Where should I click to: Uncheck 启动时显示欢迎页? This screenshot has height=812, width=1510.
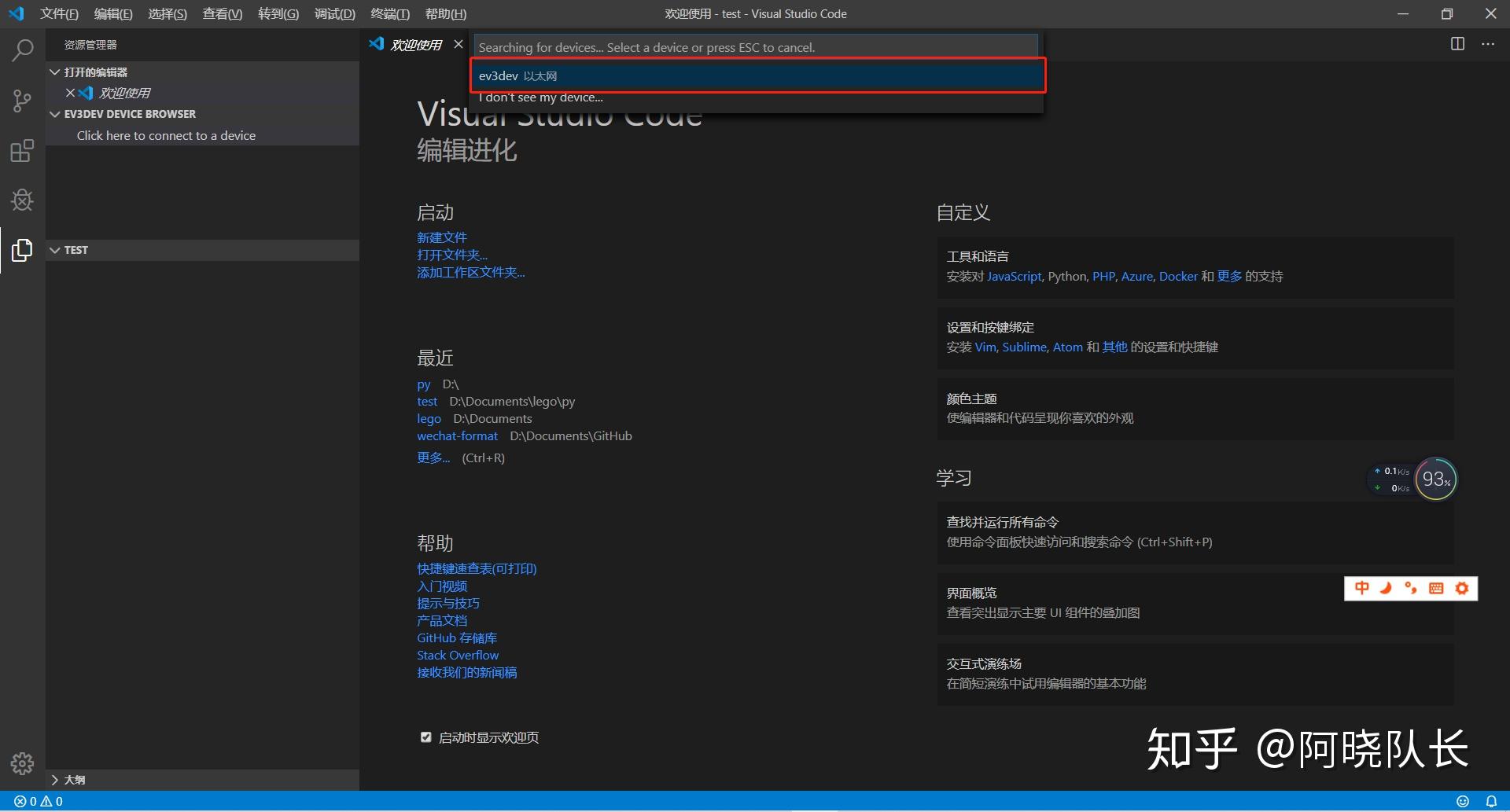(425, 737)
